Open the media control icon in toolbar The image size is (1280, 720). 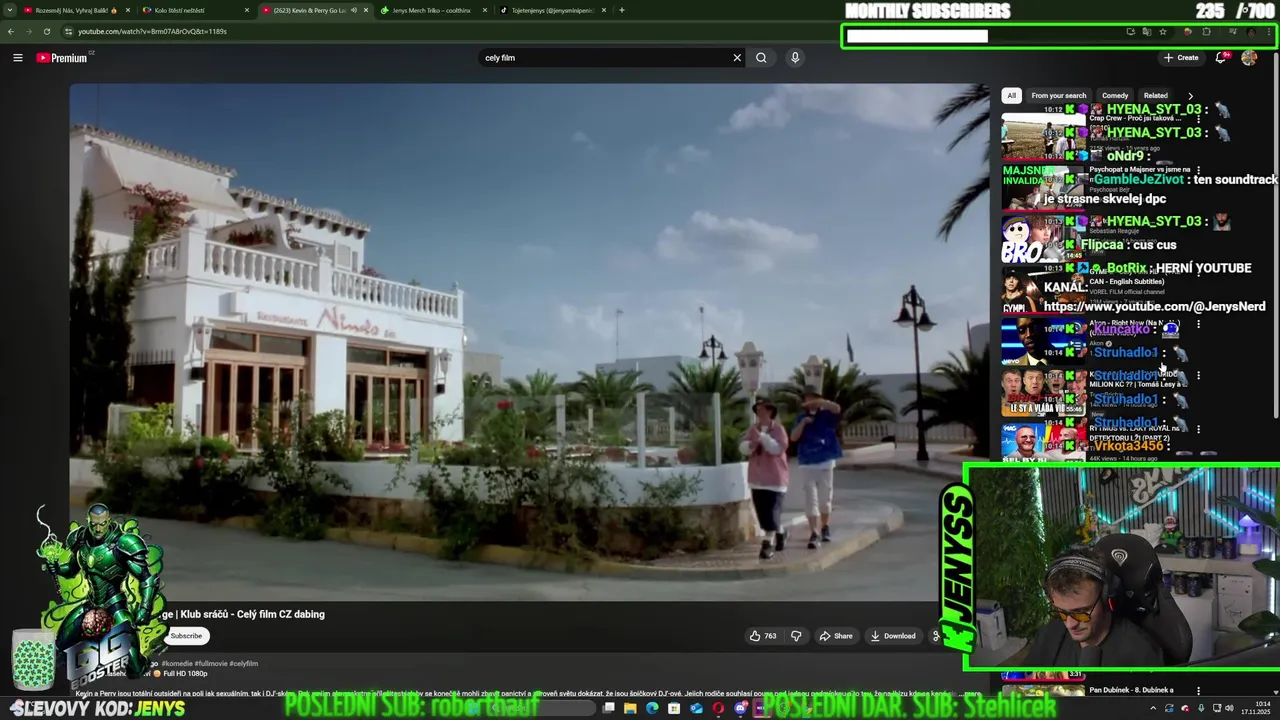point(1232,31)
